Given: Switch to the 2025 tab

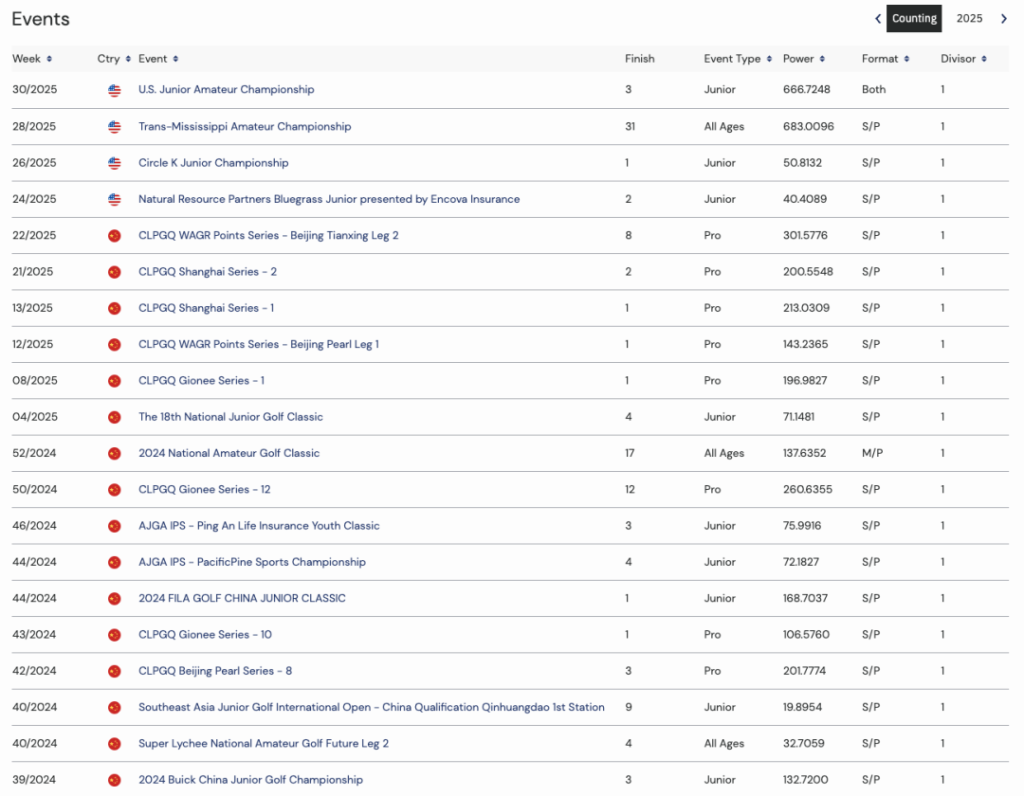Looking at the screenshot, I should click(969, 19).
